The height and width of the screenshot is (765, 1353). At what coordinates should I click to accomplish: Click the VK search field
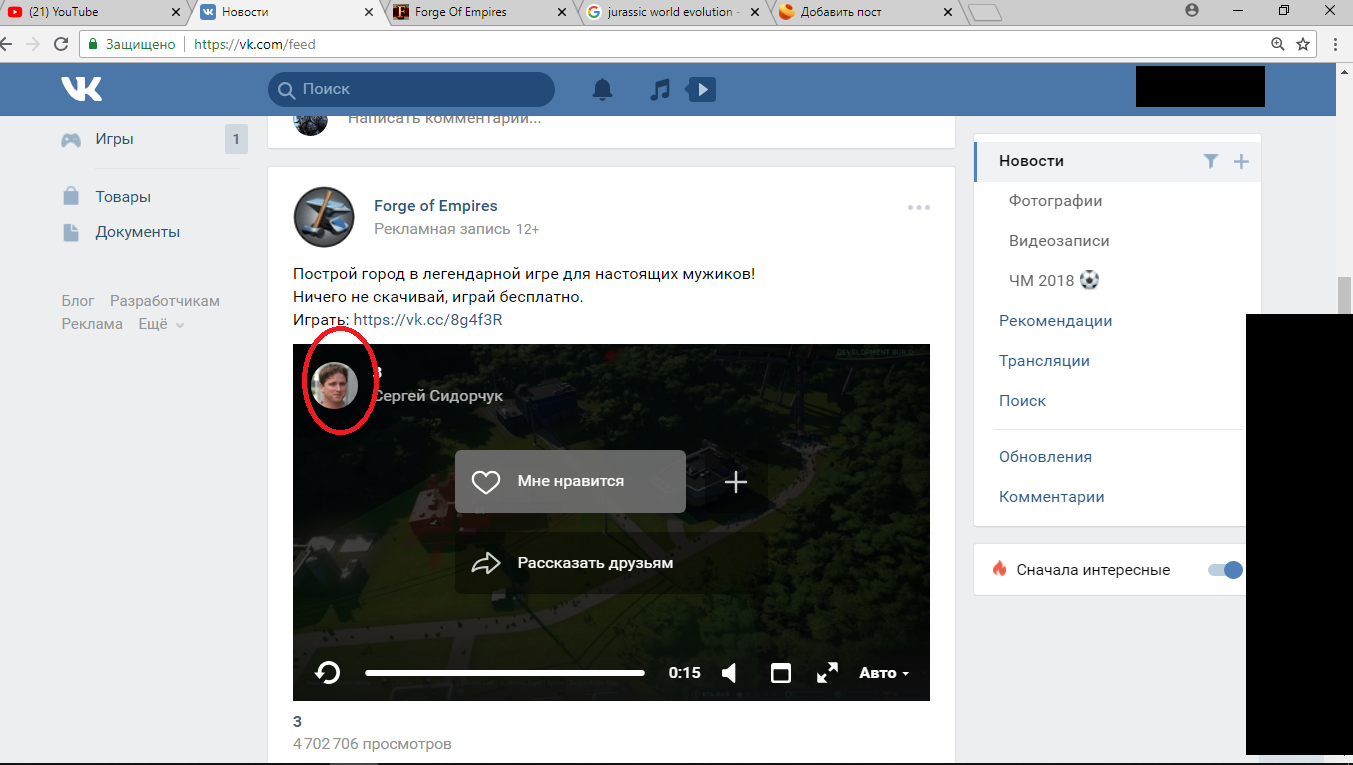pyautogui.click(x=411, y=89)
